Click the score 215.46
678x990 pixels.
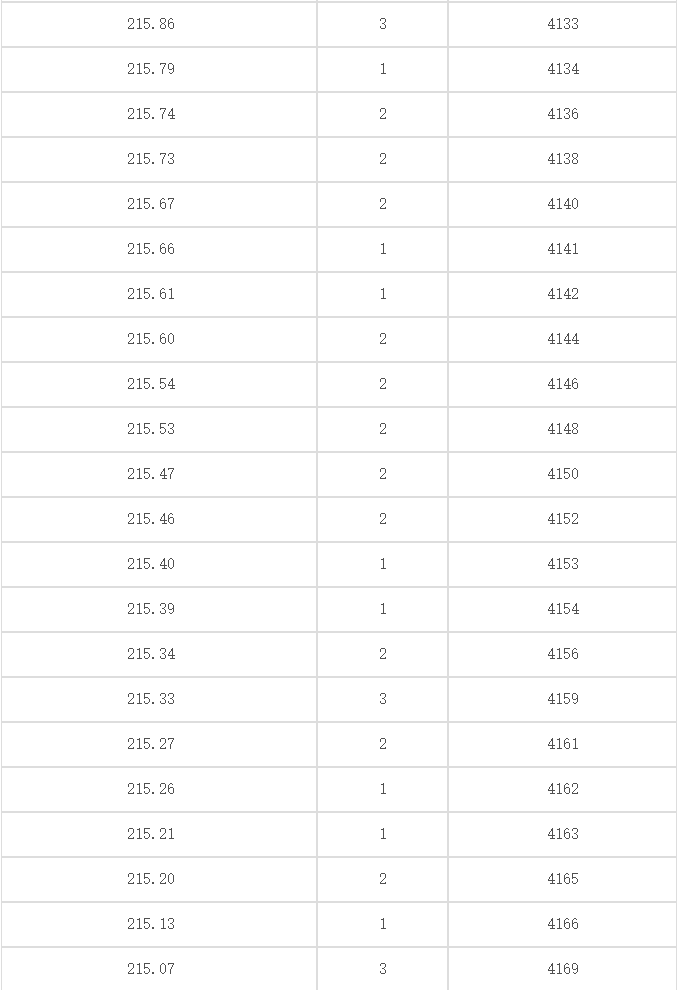[151, 519]
